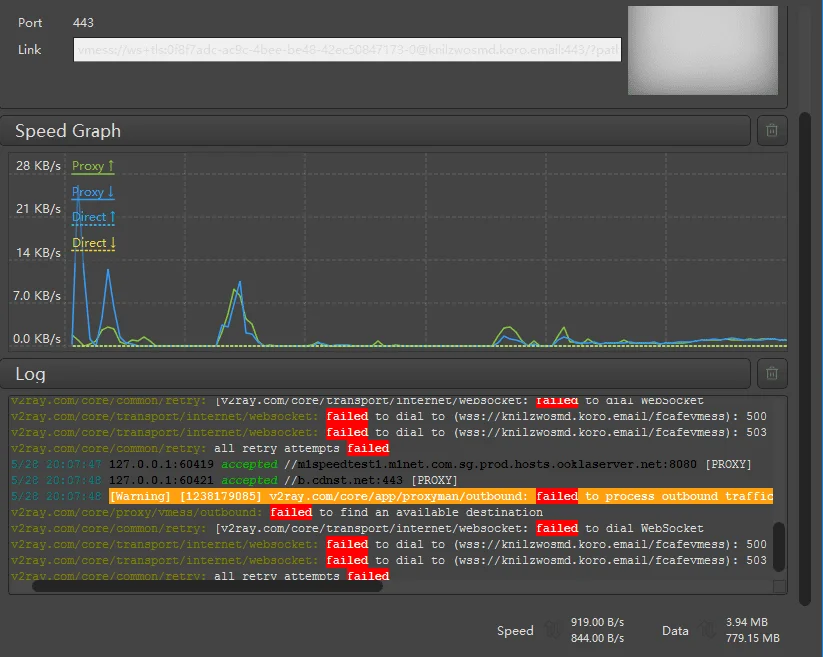This screenshot has width=823, height=657.
Task: Click into the vmess Link field
Action: [x=347, y=50]
